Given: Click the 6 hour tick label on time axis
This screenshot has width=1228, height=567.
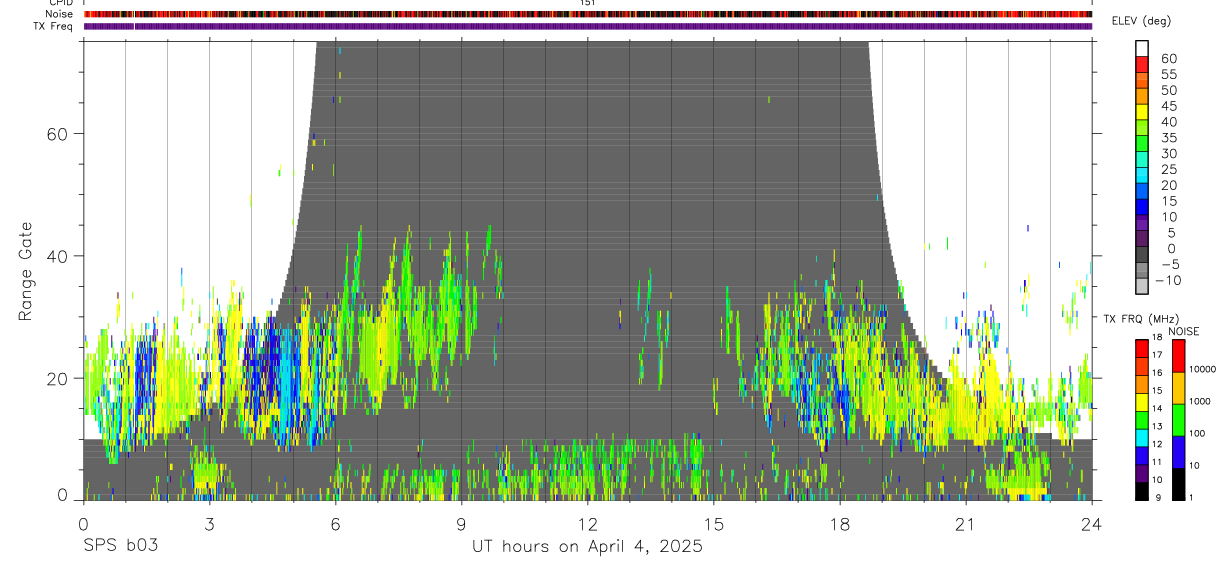Looking at the screenshot, I should [335, 524].
